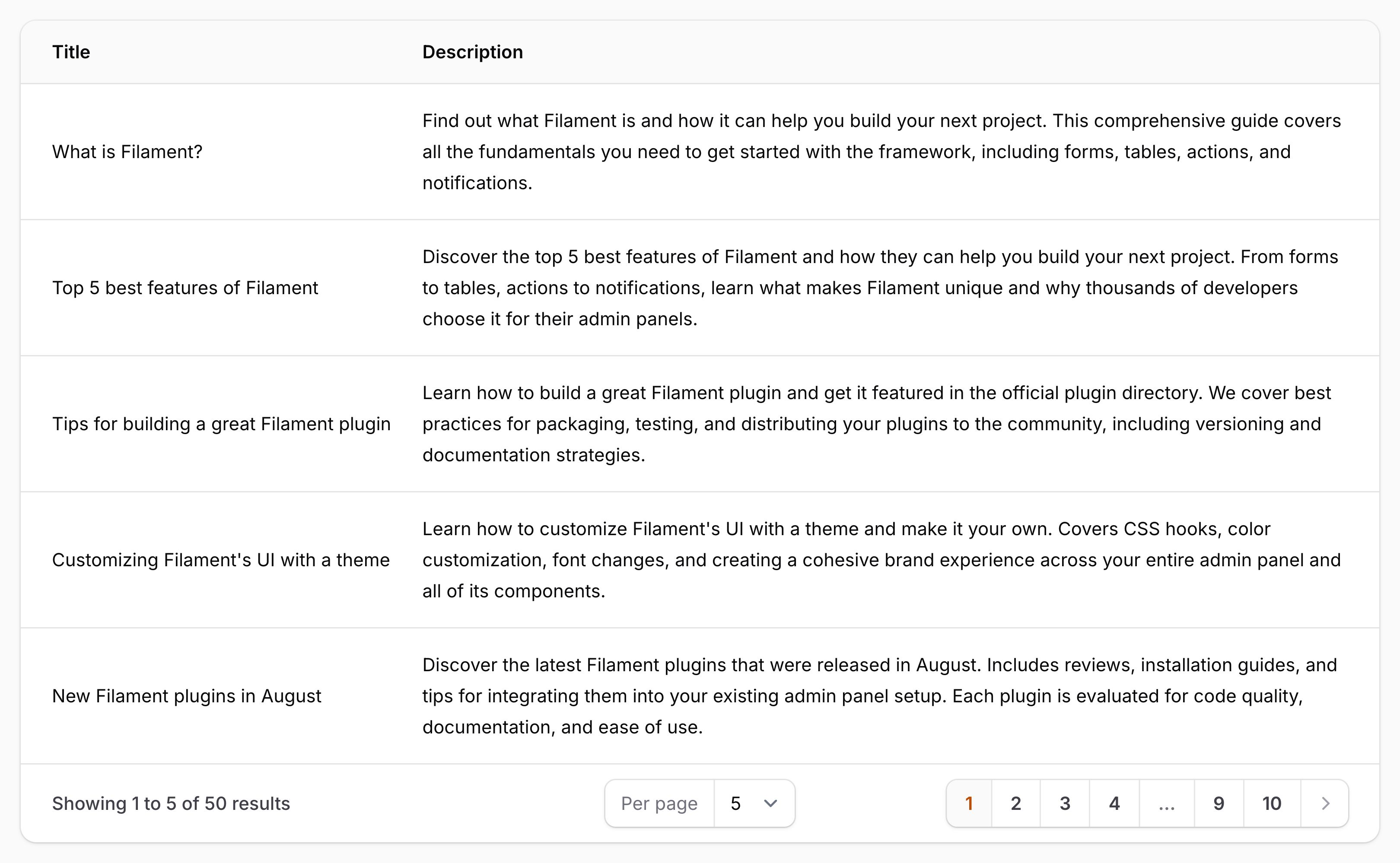Jump to page 9
The width and height of the screenshot is (1400, 863).
coord(1219,804)
